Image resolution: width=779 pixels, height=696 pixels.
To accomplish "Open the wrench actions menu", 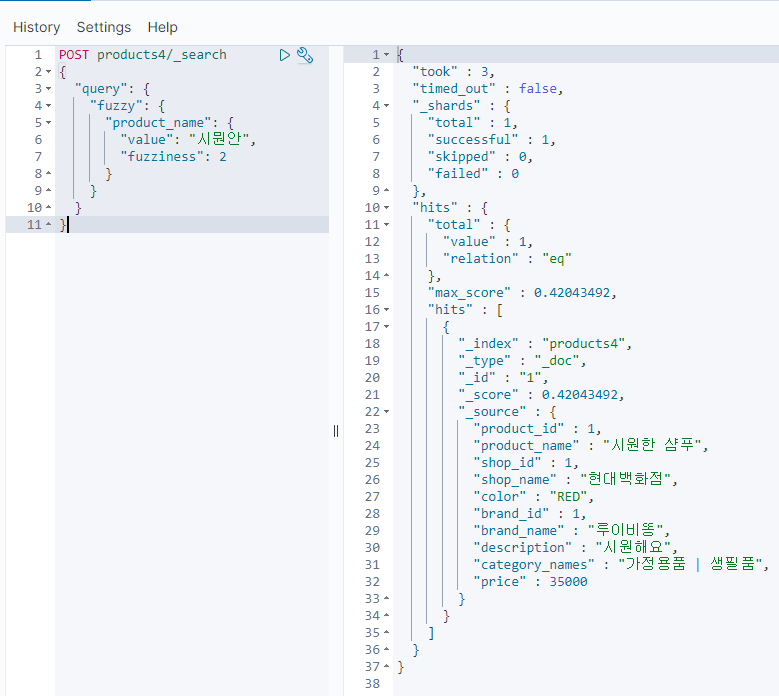I will 306,56.
